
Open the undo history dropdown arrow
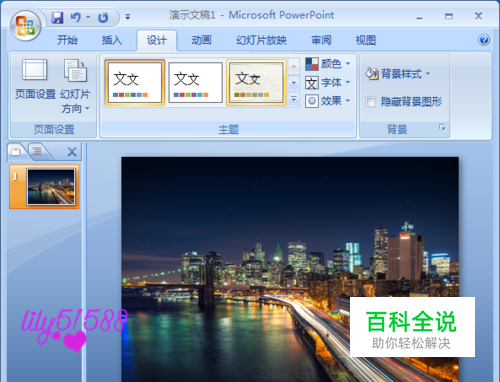pyautogui.click(x=88, y=17)
